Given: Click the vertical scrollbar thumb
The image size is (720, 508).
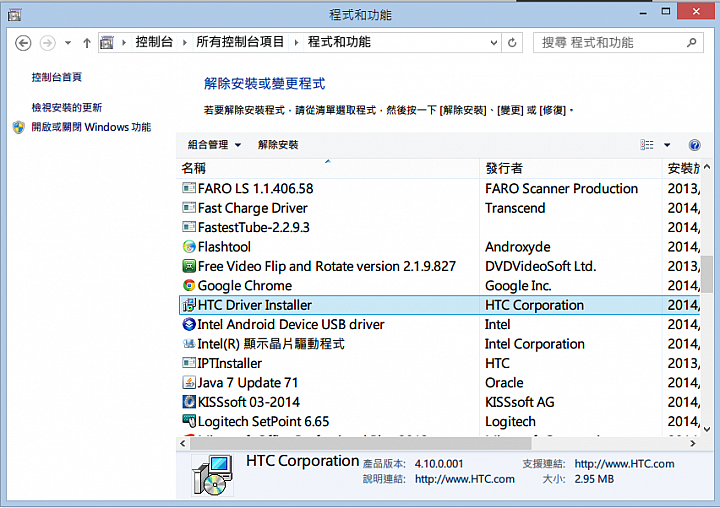Looking at the screenshot, I should coord(707,274).
